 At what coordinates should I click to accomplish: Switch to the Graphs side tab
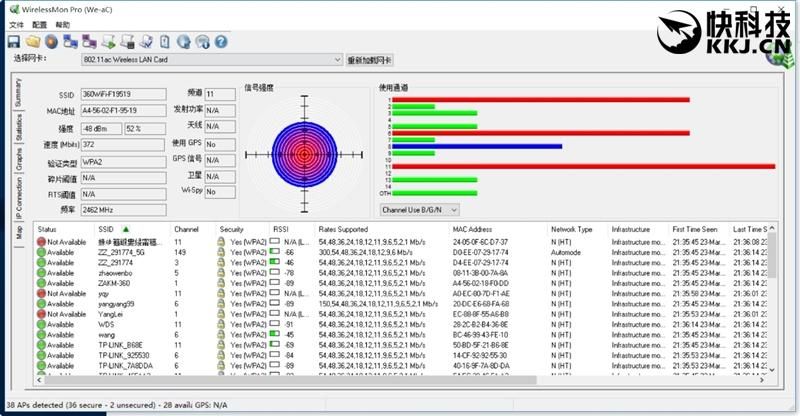click(19, 160)
